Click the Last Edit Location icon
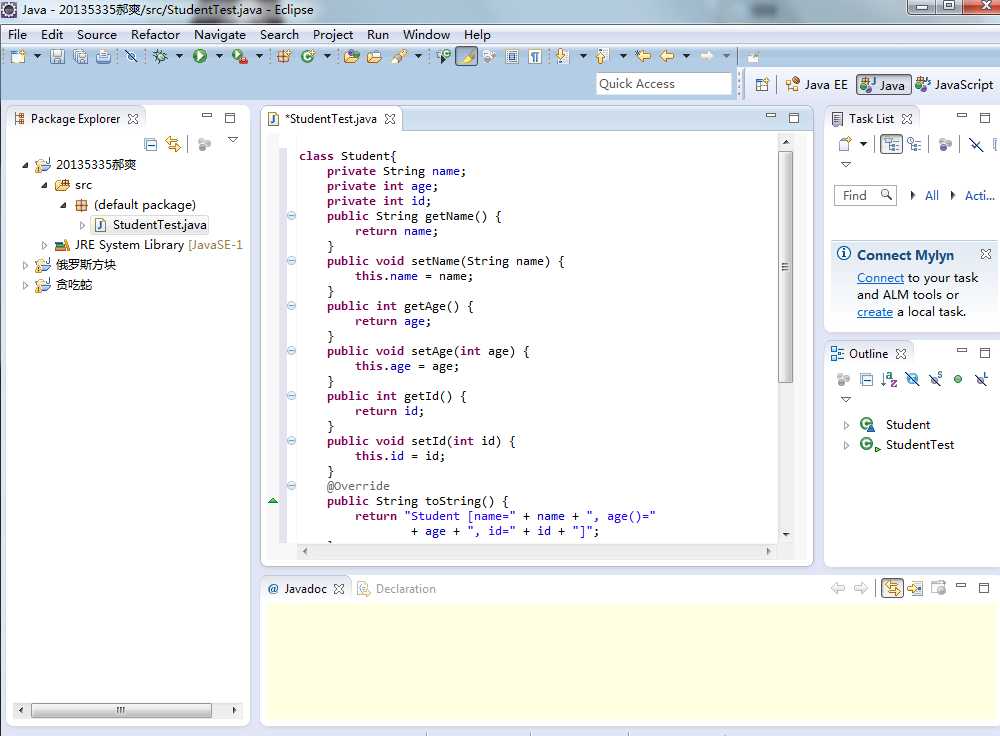The height and width of the screenshot is (736, 1000). coord(643,57)
